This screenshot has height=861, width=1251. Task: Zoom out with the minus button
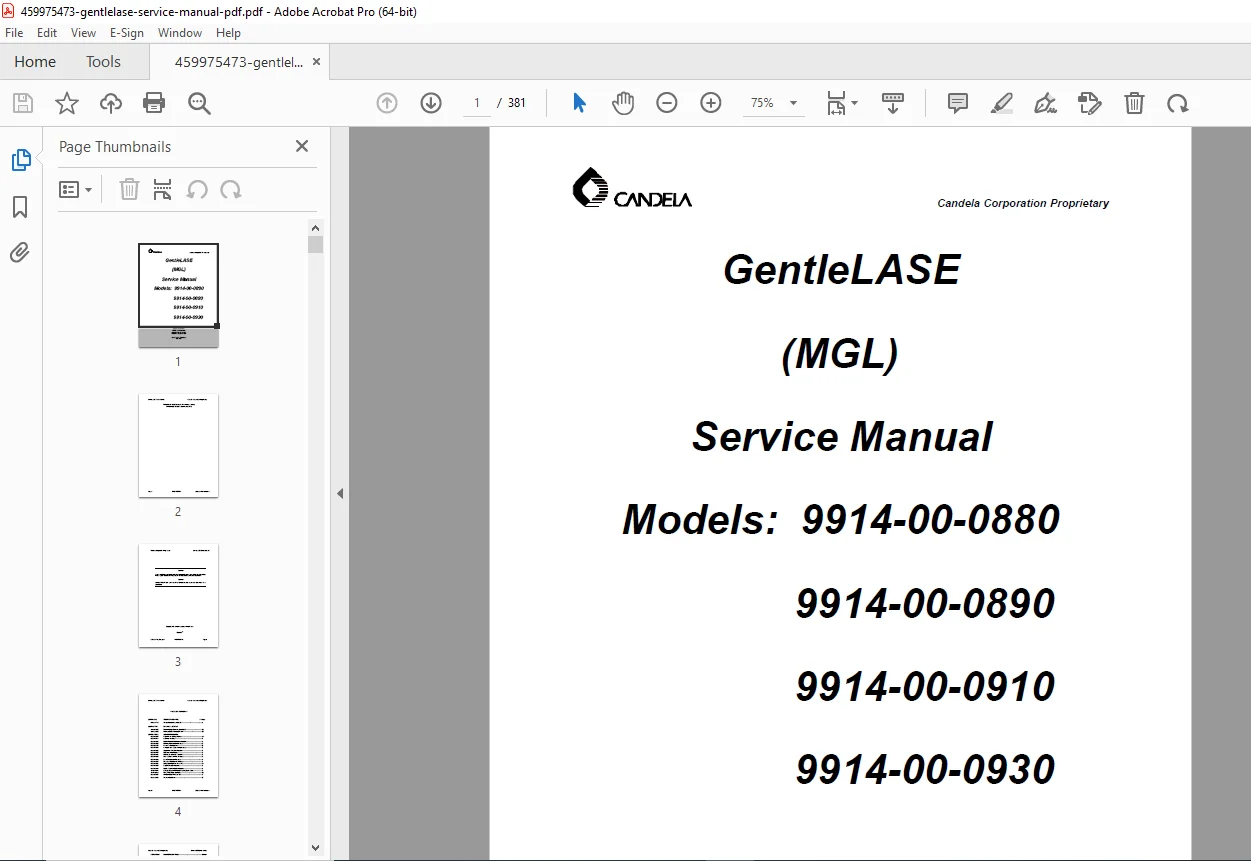667,103
